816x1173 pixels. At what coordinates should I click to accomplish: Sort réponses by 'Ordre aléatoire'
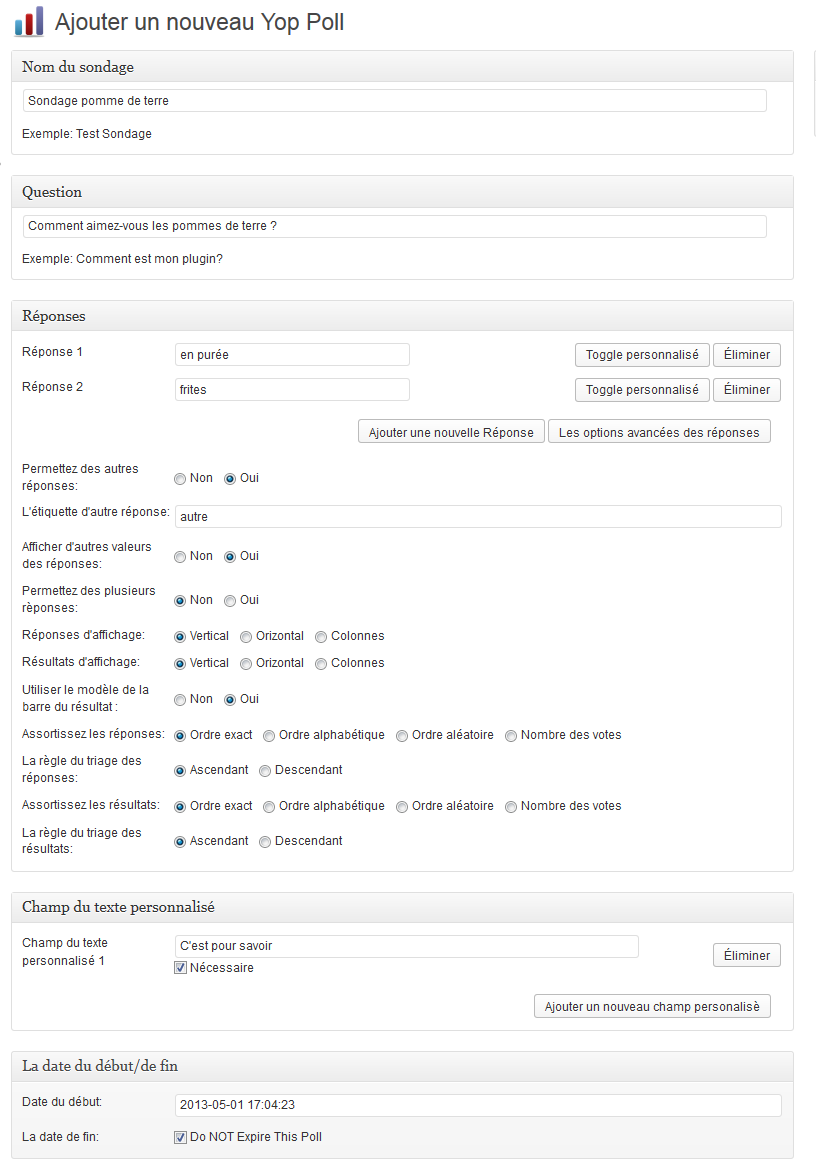tap(402, 735)
